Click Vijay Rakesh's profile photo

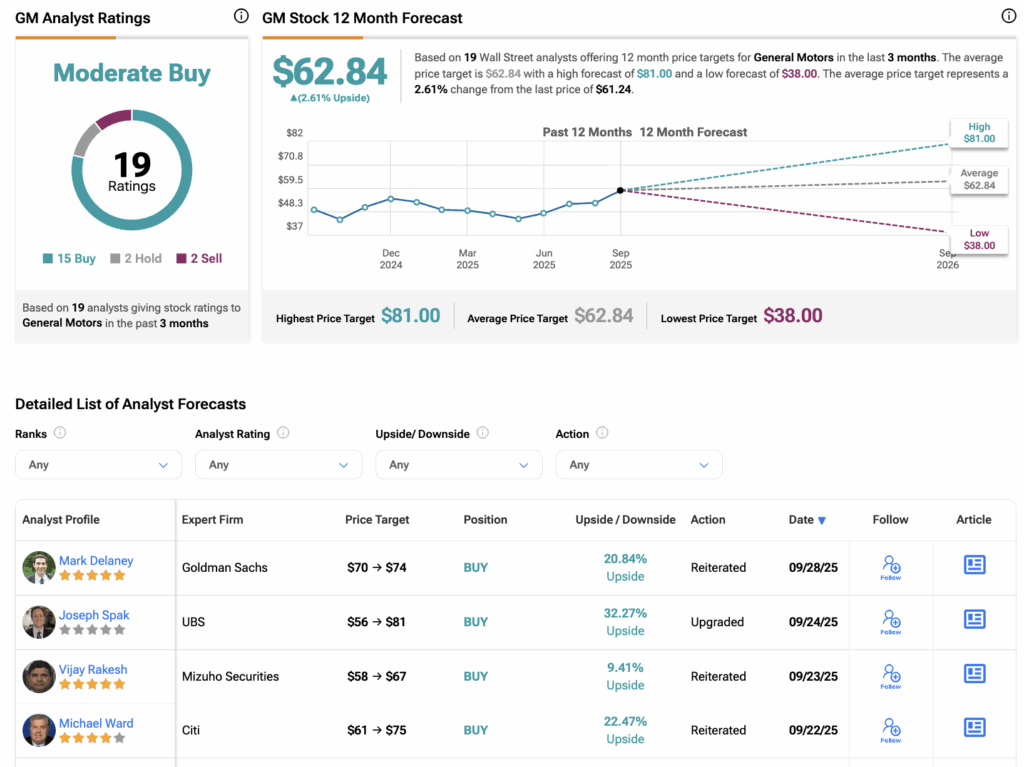(39, 676)
